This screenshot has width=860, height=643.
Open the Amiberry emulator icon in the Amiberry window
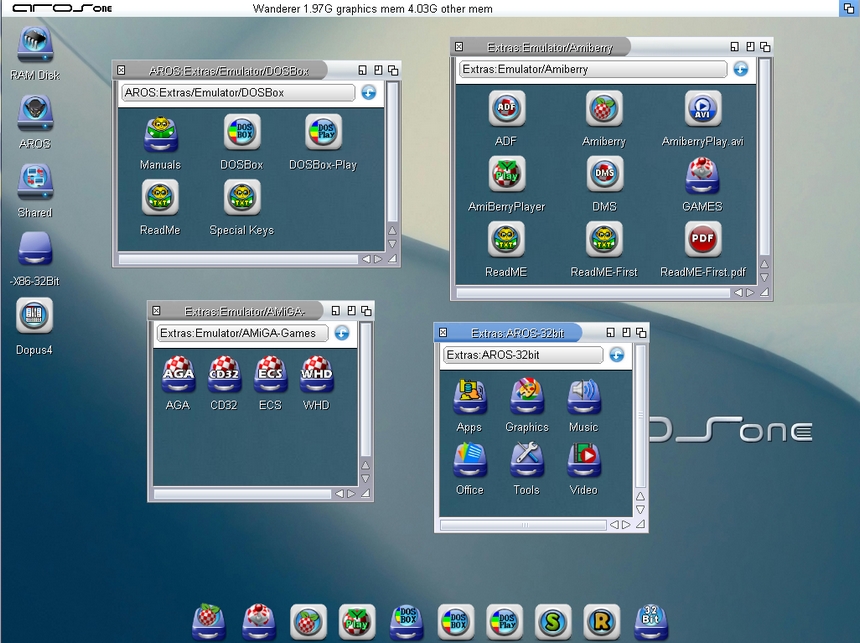603,109
